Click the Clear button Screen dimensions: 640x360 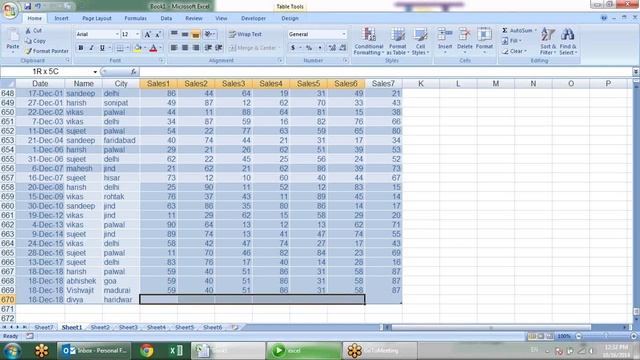[x=515, y=51]
